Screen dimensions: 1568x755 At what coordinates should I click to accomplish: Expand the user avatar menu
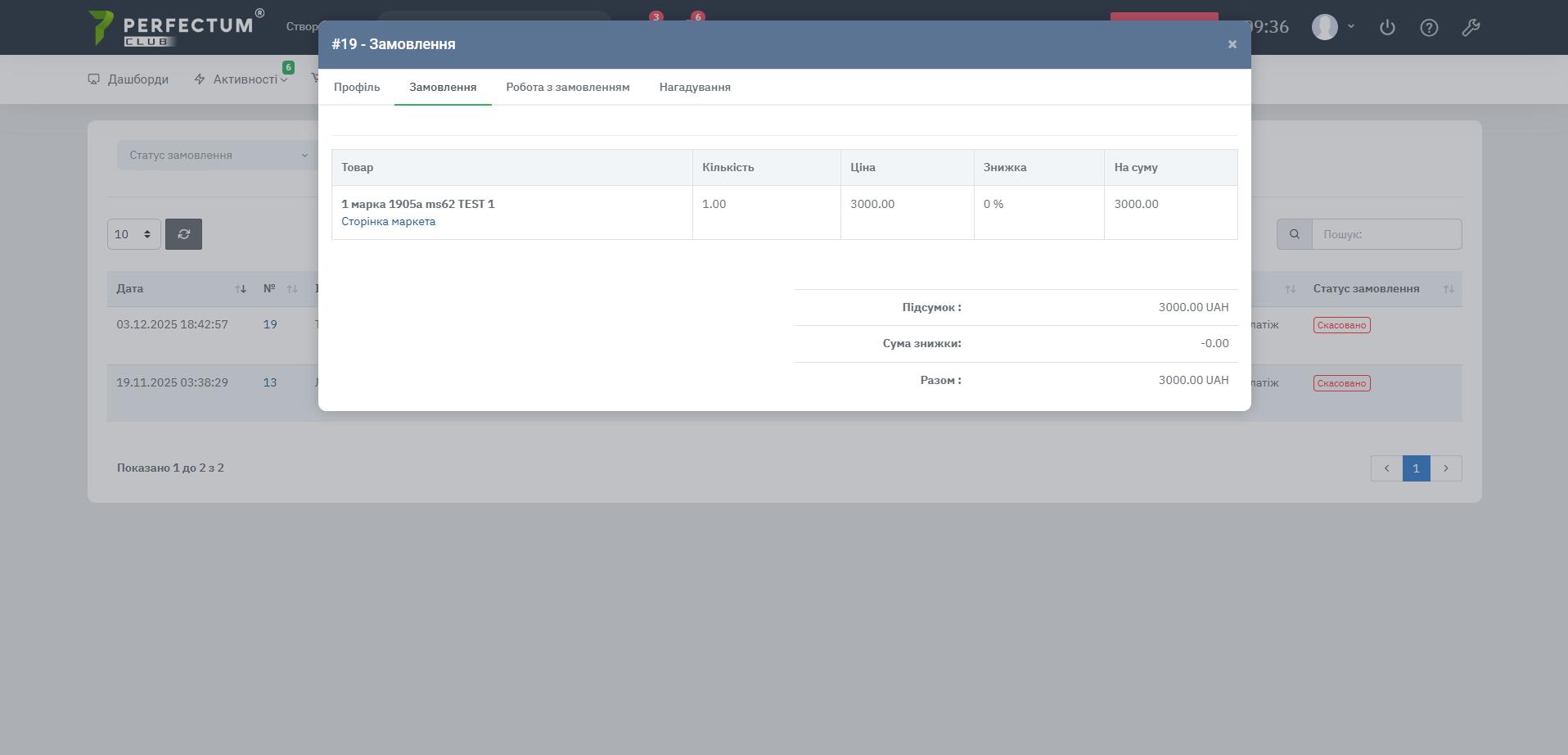coord(1333,27)
